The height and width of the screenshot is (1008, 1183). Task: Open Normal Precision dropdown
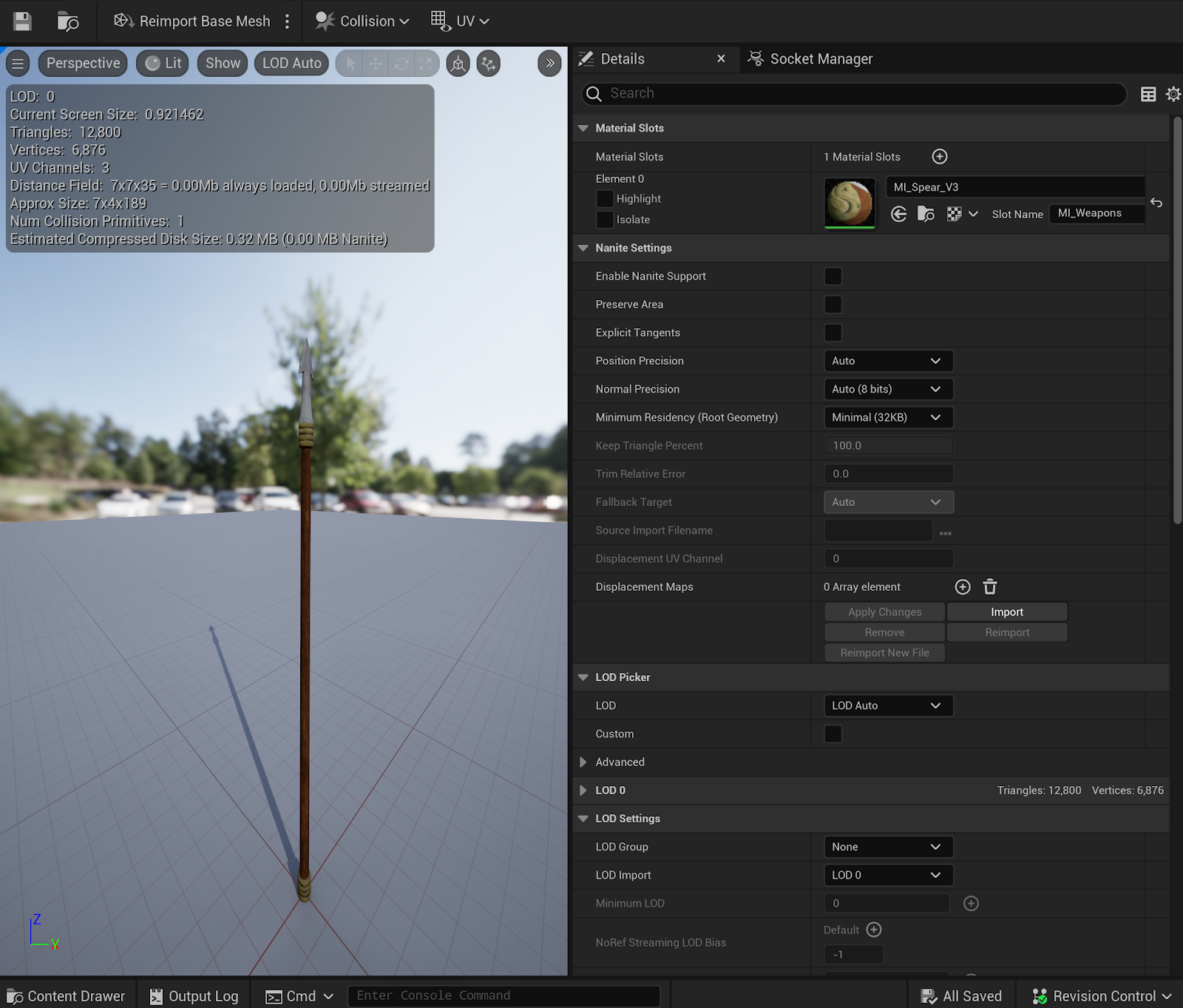tap(889, 389)
